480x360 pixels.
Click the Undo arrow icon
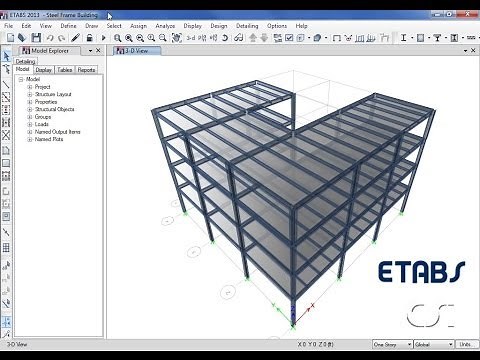coord(50,38)
